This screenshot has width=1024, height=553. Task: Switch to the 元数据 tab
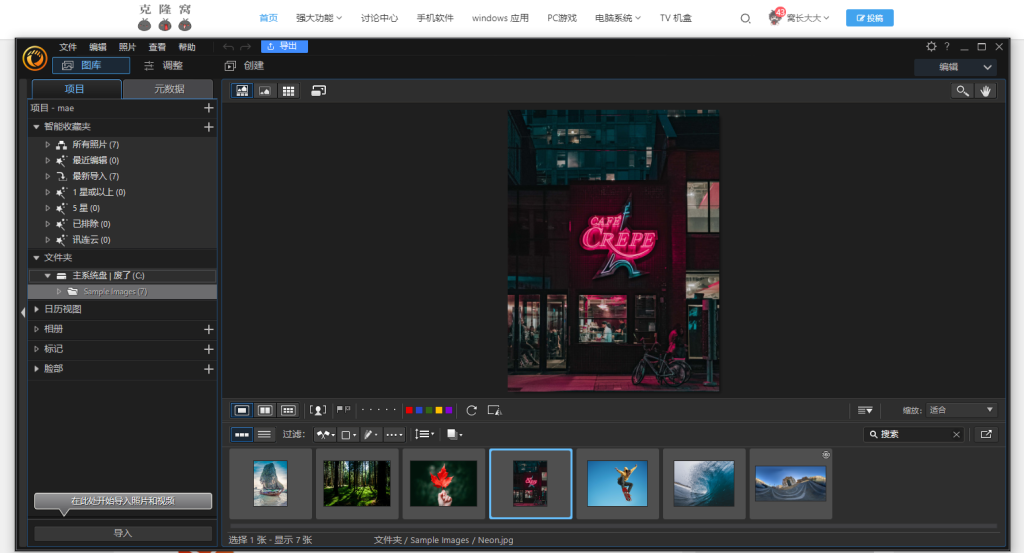tap(168, 89)
